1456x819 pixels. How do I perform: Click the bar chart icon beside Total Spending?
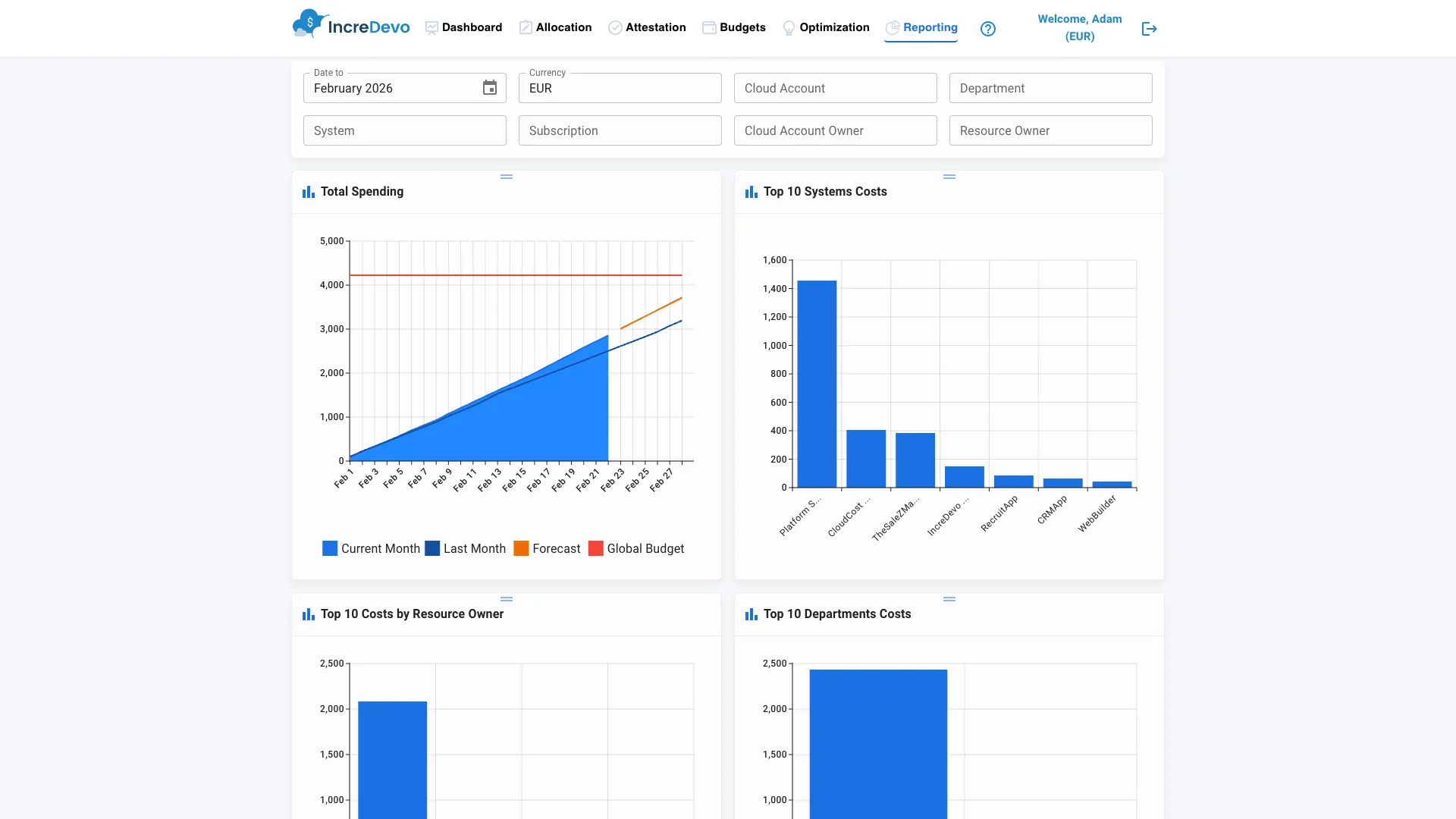click(308, 191)
